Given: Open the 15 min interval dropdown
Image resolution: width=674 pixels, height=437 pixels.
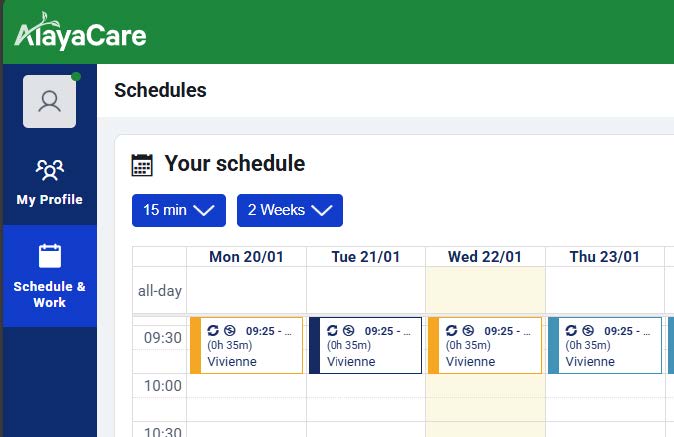Looking at the screenshot, I should (x=179, y=210).
